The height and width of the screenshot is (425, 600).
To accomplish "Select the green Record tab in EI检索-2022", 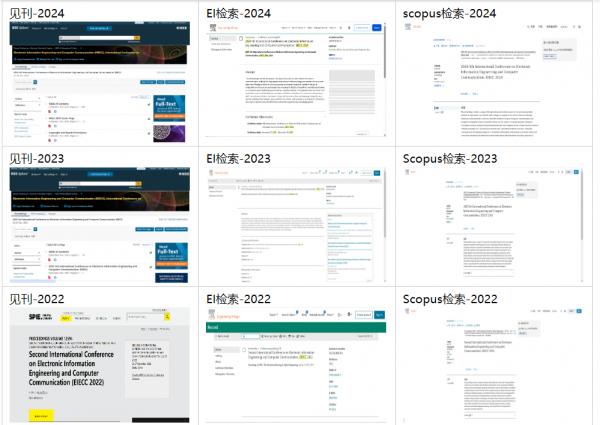I will pyautogui.click(x=213, y=327).
